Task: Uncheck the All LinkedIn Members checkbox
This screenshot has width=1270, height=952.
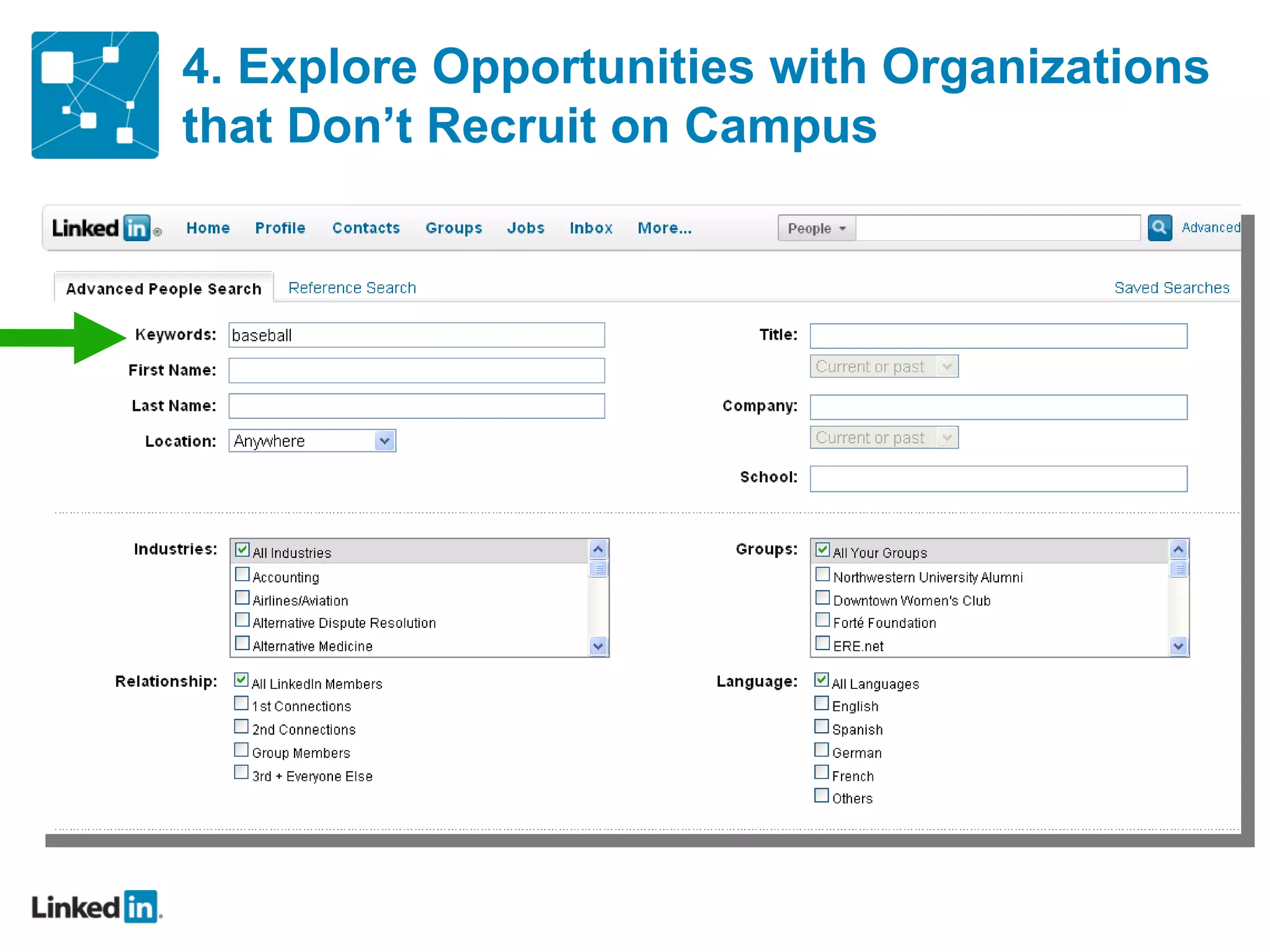Action: [x=241, y=680]
